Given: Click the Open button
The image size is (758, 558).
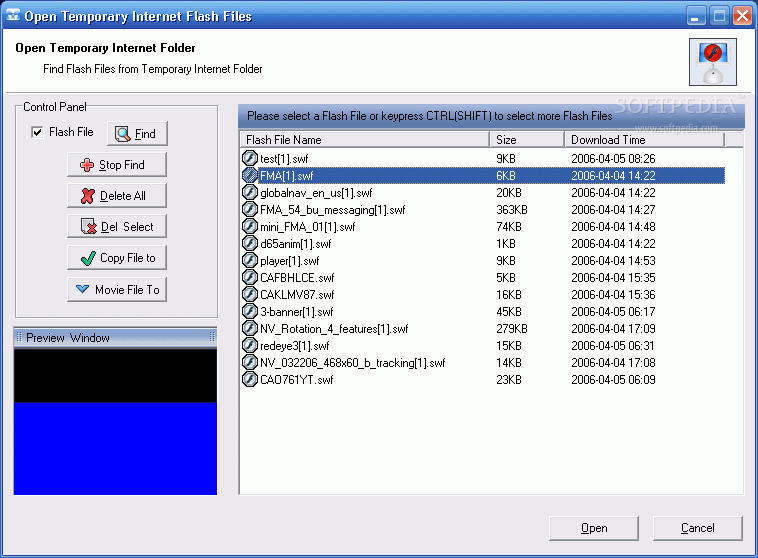Looking at the screenshot, I should point(594,528).
